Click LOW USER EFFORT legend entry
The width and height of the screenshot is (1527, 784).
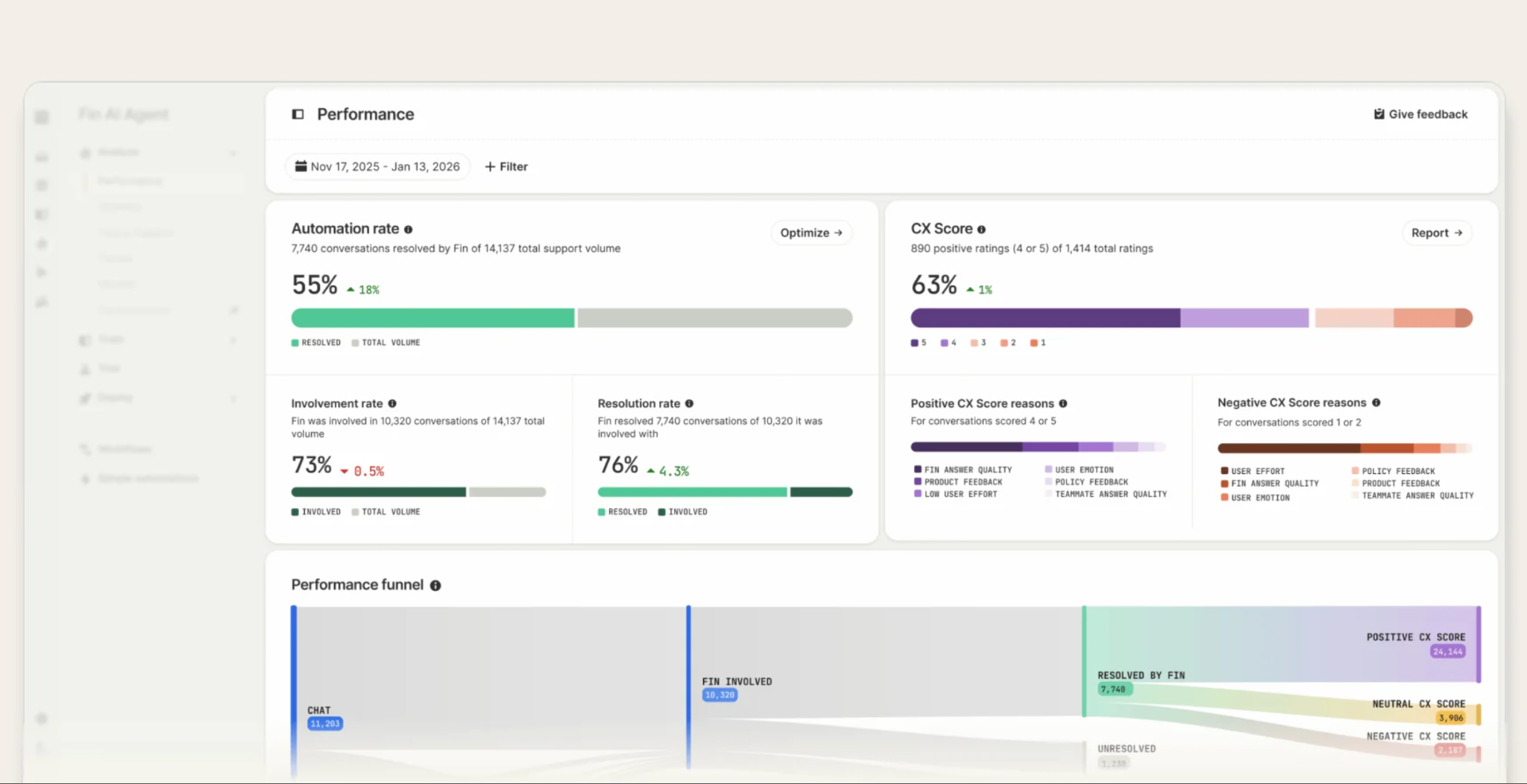click(956, 494)
